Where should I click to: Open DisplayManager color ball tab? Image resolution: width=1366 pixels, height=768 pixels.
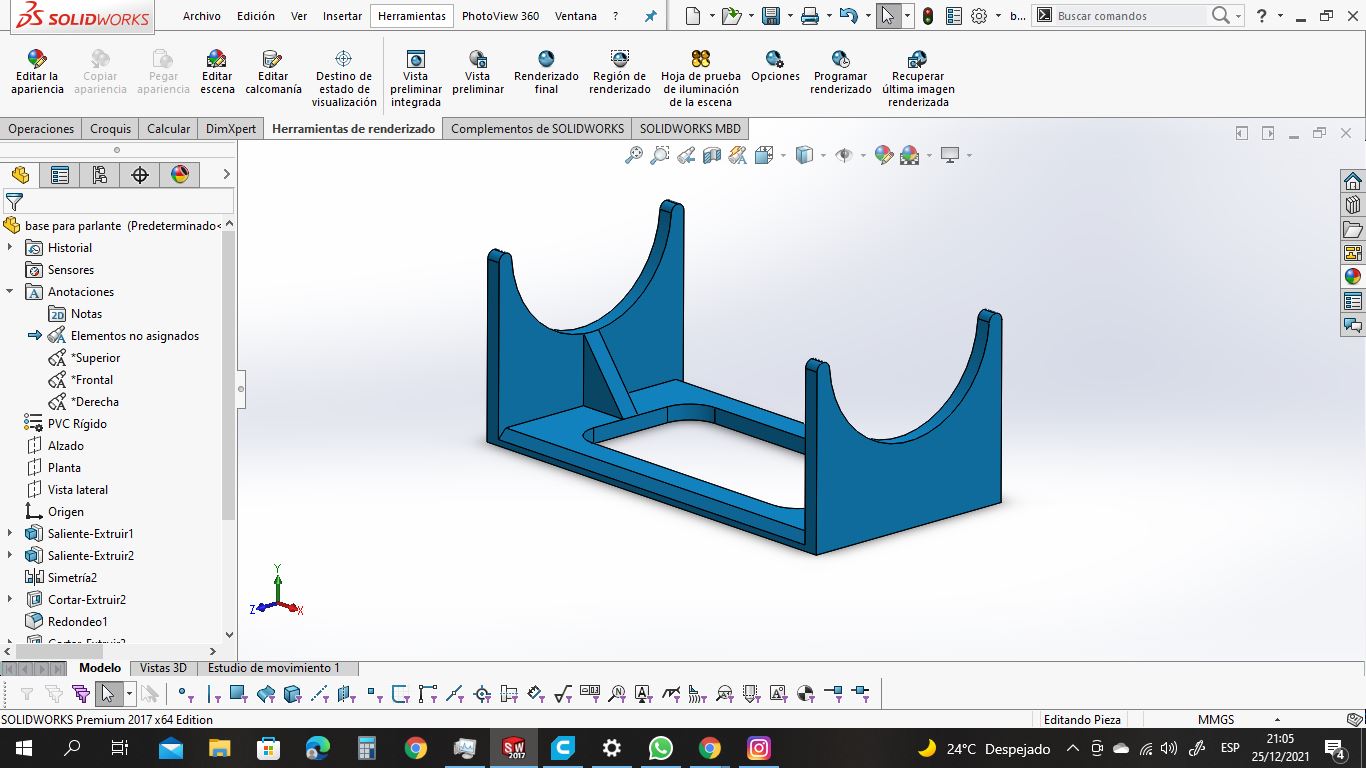pyautogui.click(x=180, y=175)
